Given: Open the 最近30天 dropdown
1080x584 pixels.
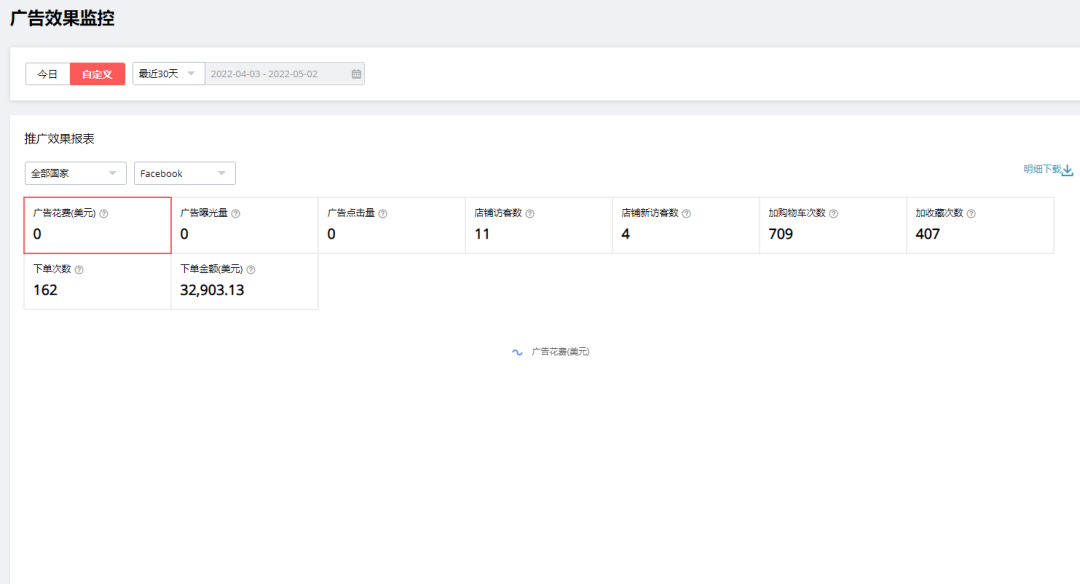Looking at the screenshot, I should point(168,74).
